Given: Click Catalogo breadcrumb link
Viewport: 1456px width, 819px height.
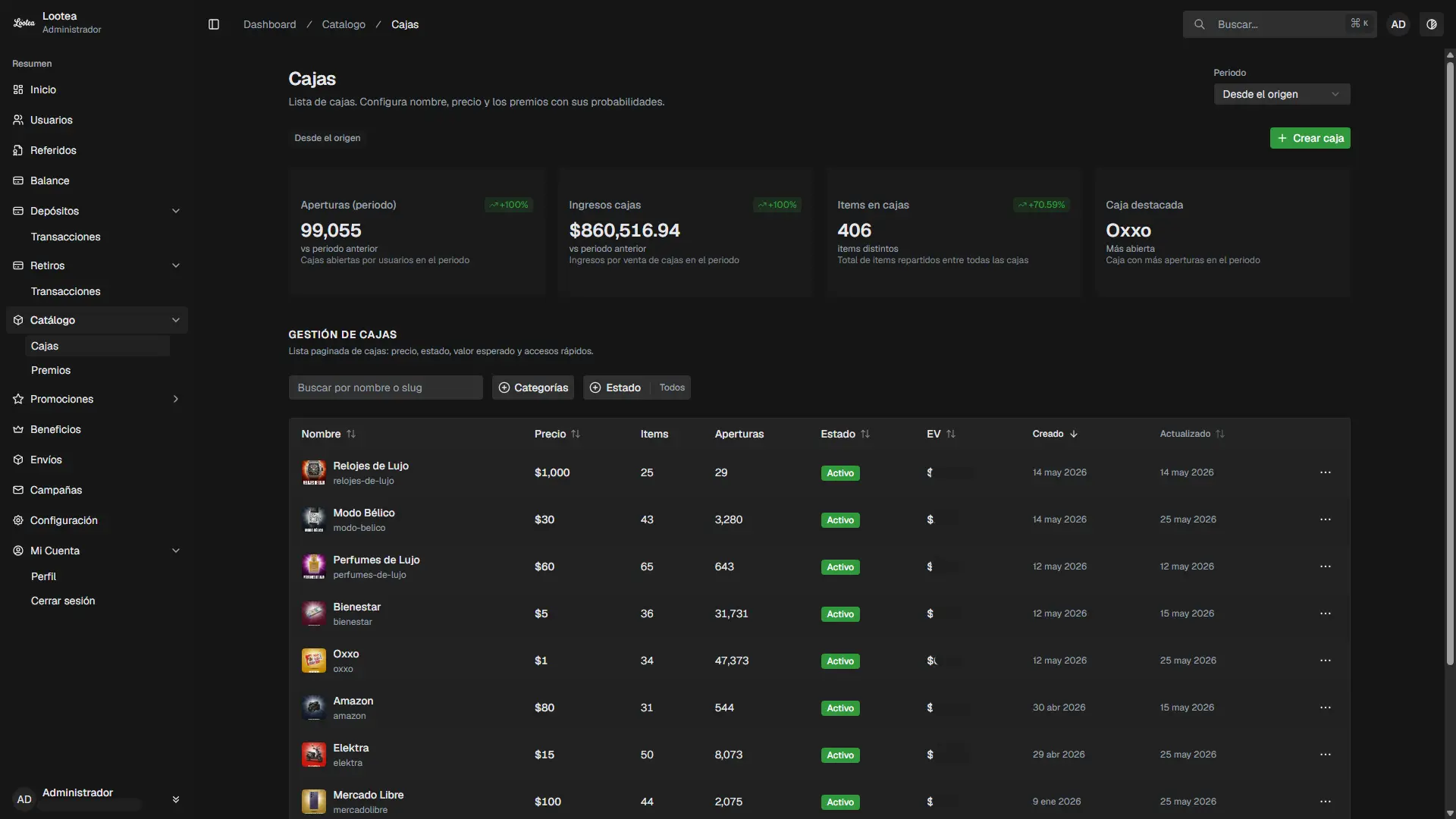Looking at the screenshot, I should click(x=344, y=24).
